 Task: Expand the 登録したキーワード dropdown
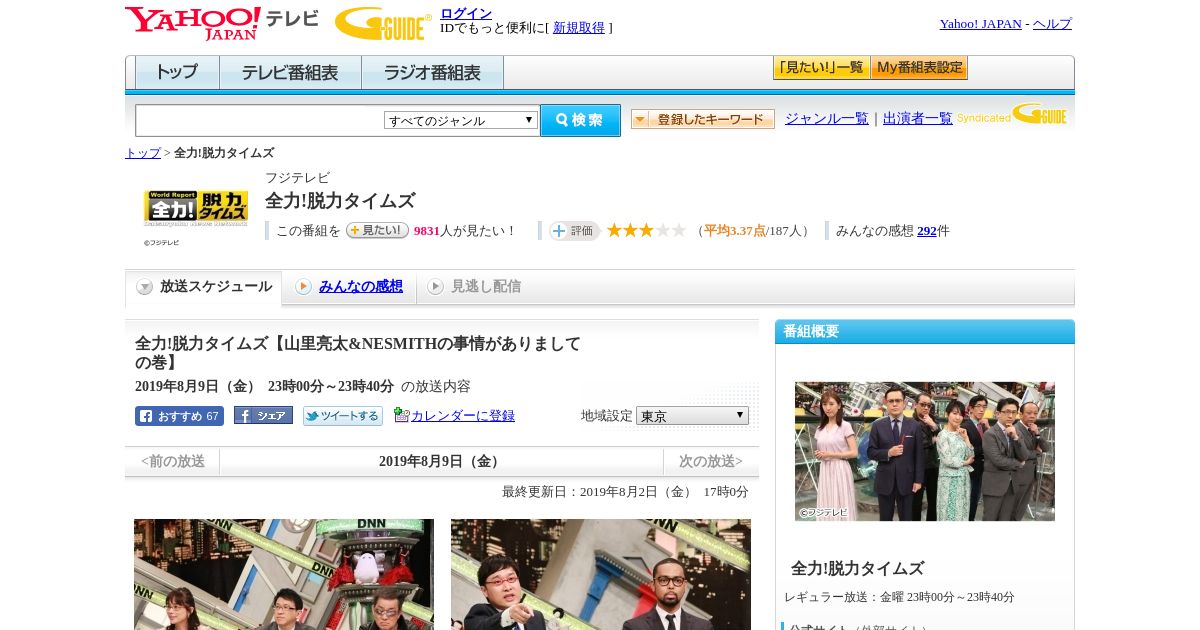point(703,119)
